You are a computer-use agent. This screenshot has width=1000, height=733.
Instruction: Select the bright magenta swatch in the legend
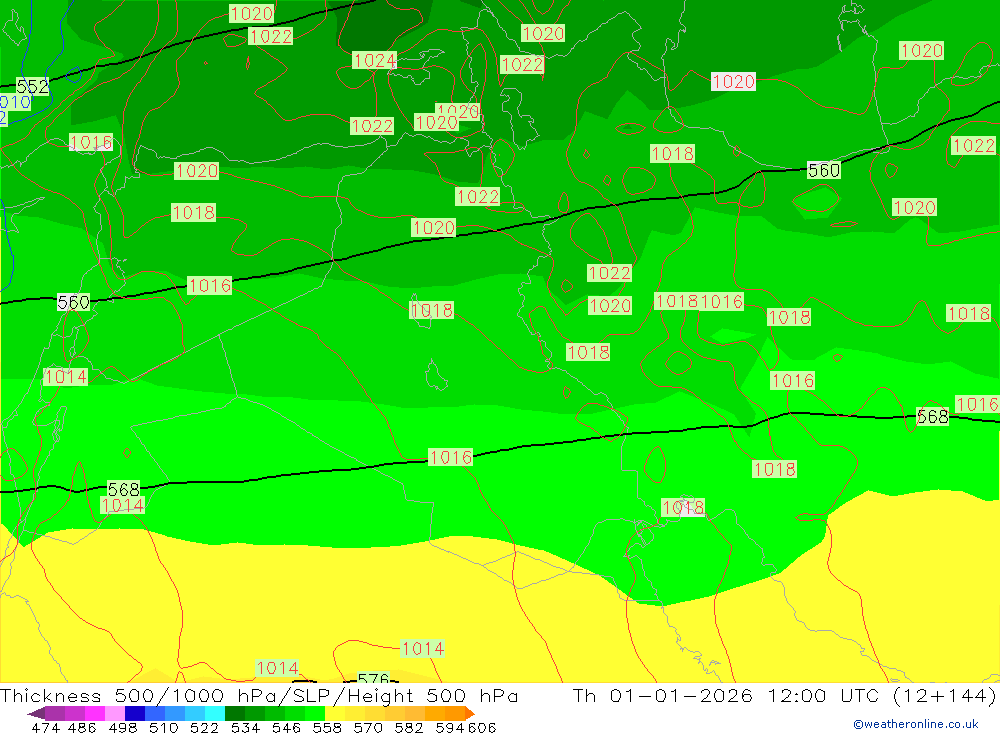pyautogui.click(x=95, y=713)
